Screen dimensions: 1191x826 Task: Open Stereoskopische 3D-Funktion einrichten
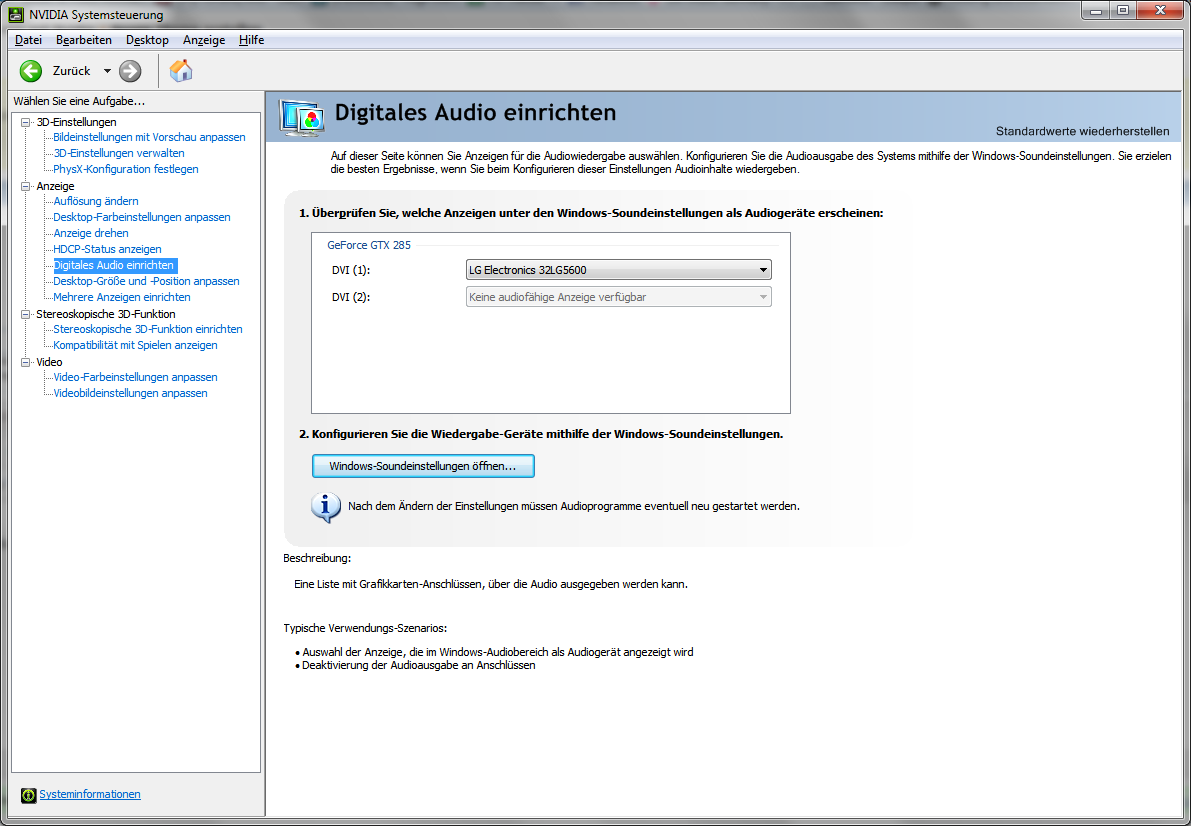tap(147, 328)
